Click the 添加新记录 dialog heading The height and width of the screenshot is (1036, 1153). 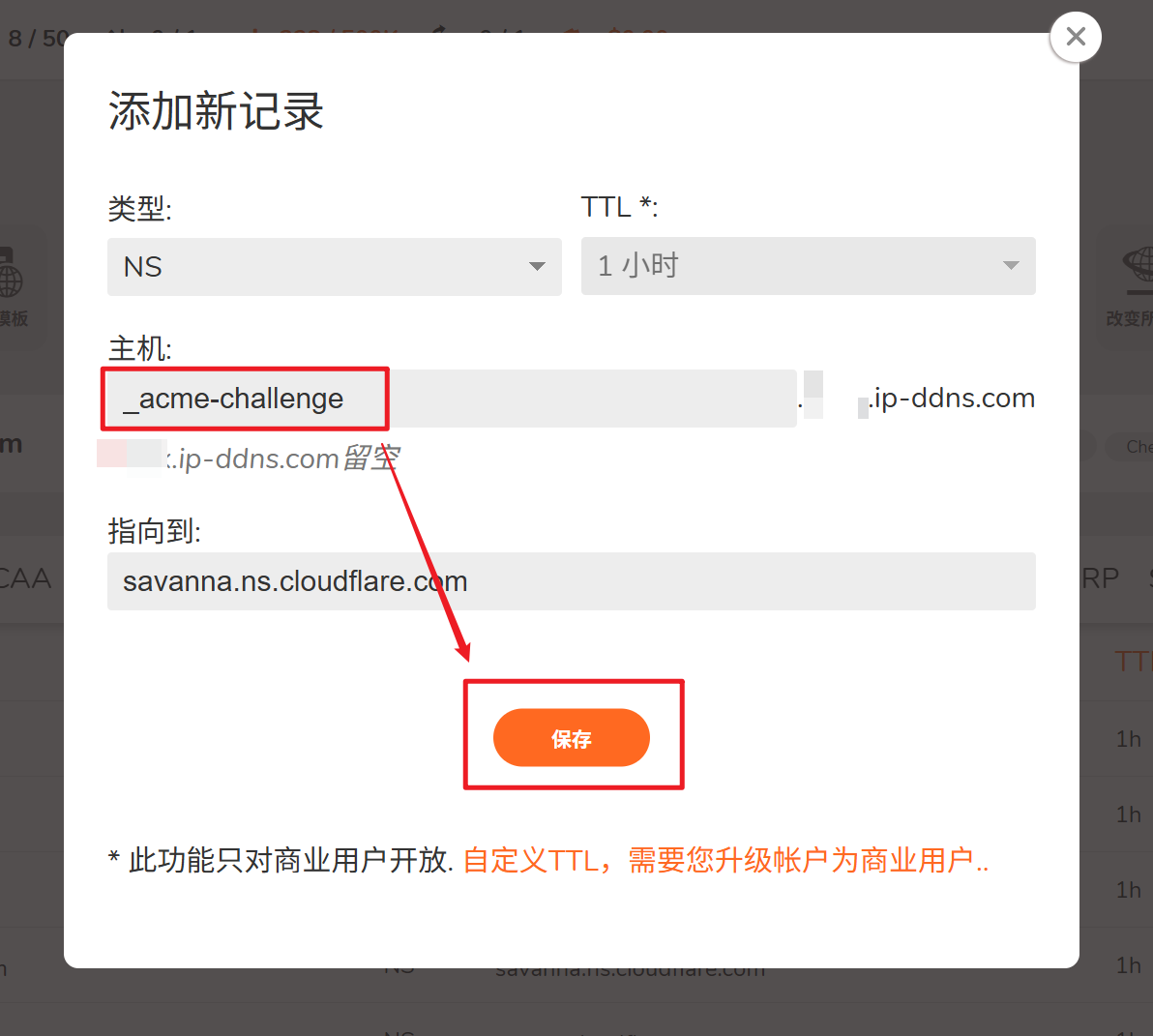point(217,112)
